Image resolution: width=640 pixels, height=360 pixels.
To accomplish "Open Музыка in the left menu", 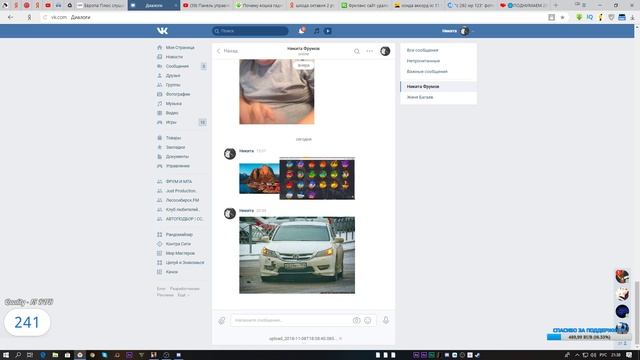I will coord(173,104).
